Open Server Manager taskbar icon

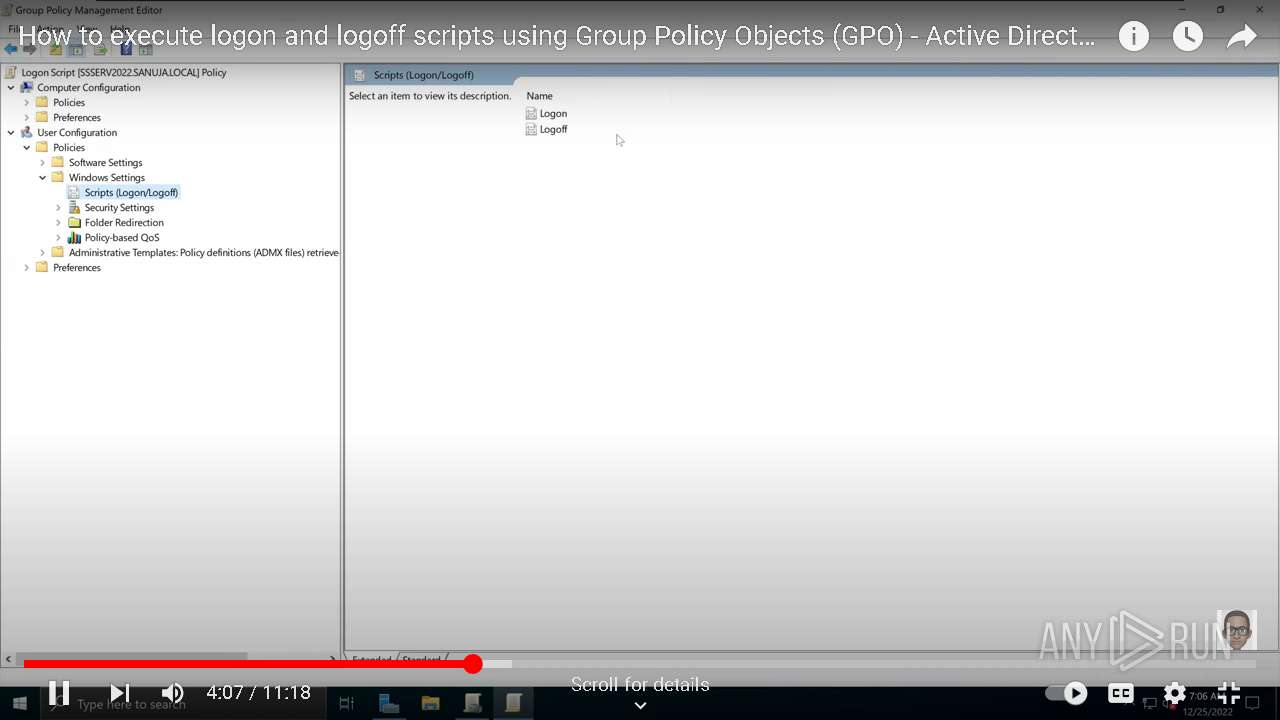click(389, 704)
